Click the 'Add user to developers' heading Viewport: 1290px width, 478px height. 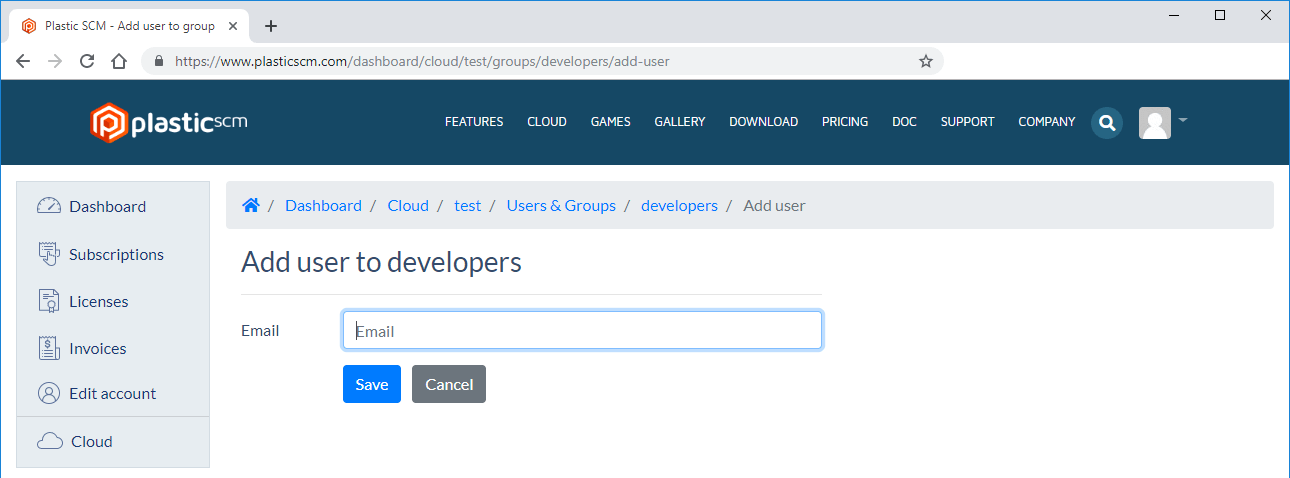381,263
